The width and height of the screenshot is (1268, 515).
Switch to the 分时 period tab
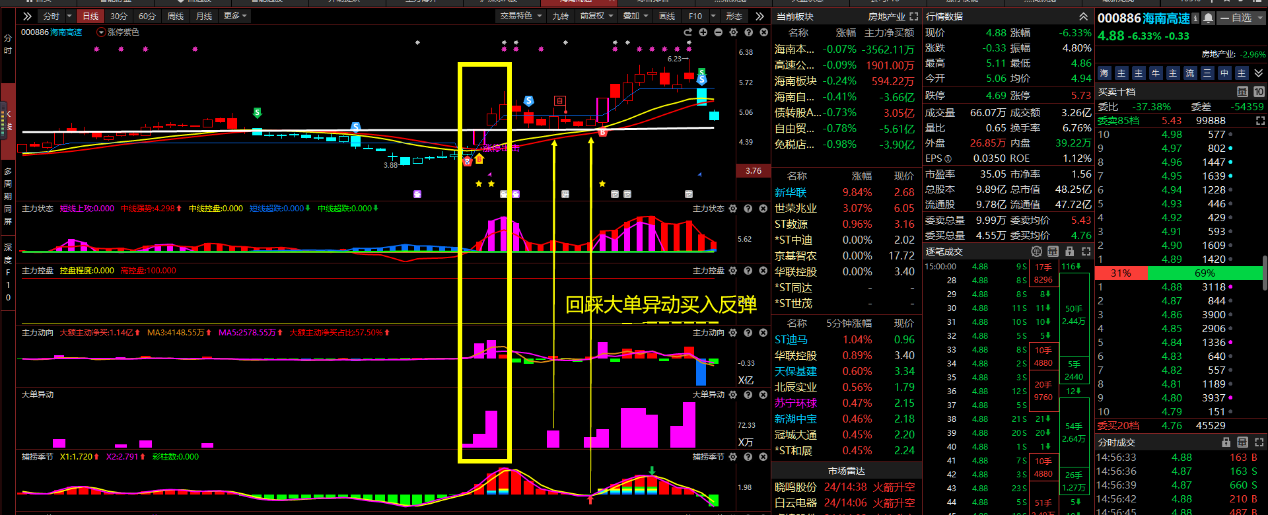tap(50, 17)
